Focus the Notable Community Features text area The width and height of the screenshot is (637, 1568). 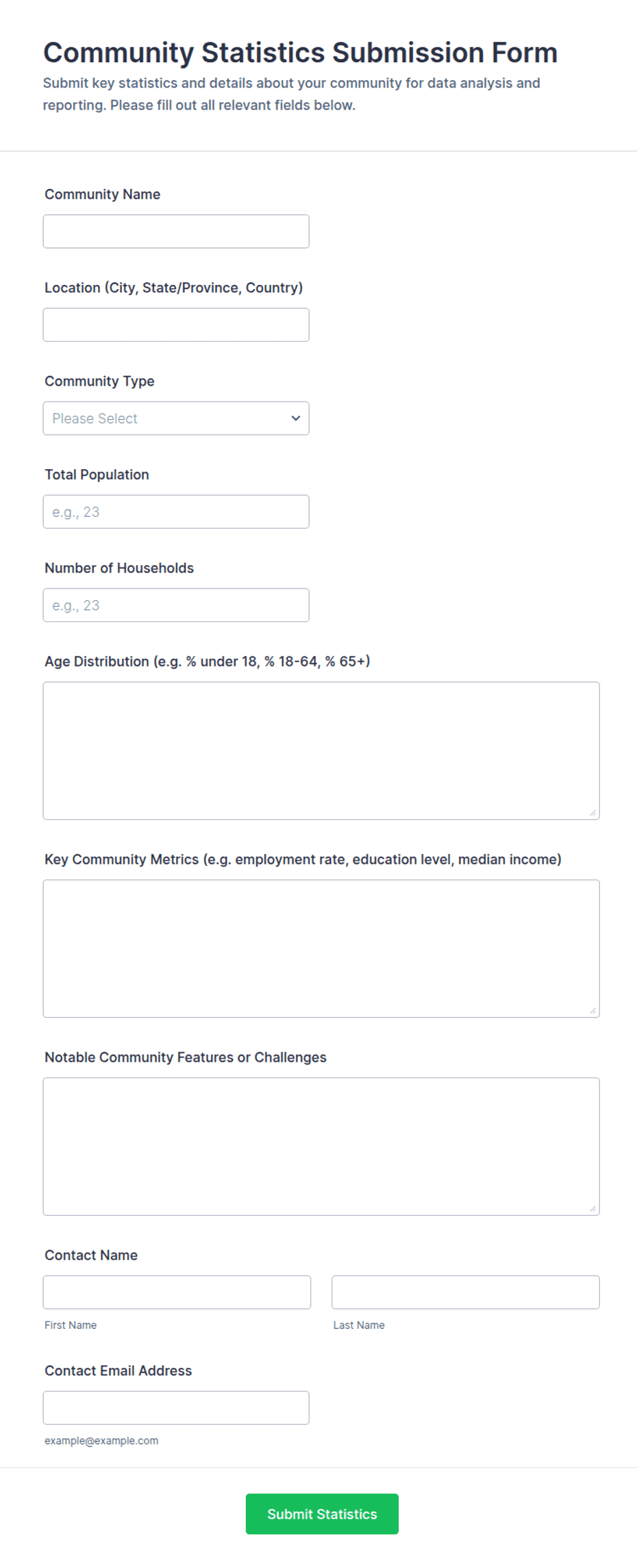pos(321,1147)
